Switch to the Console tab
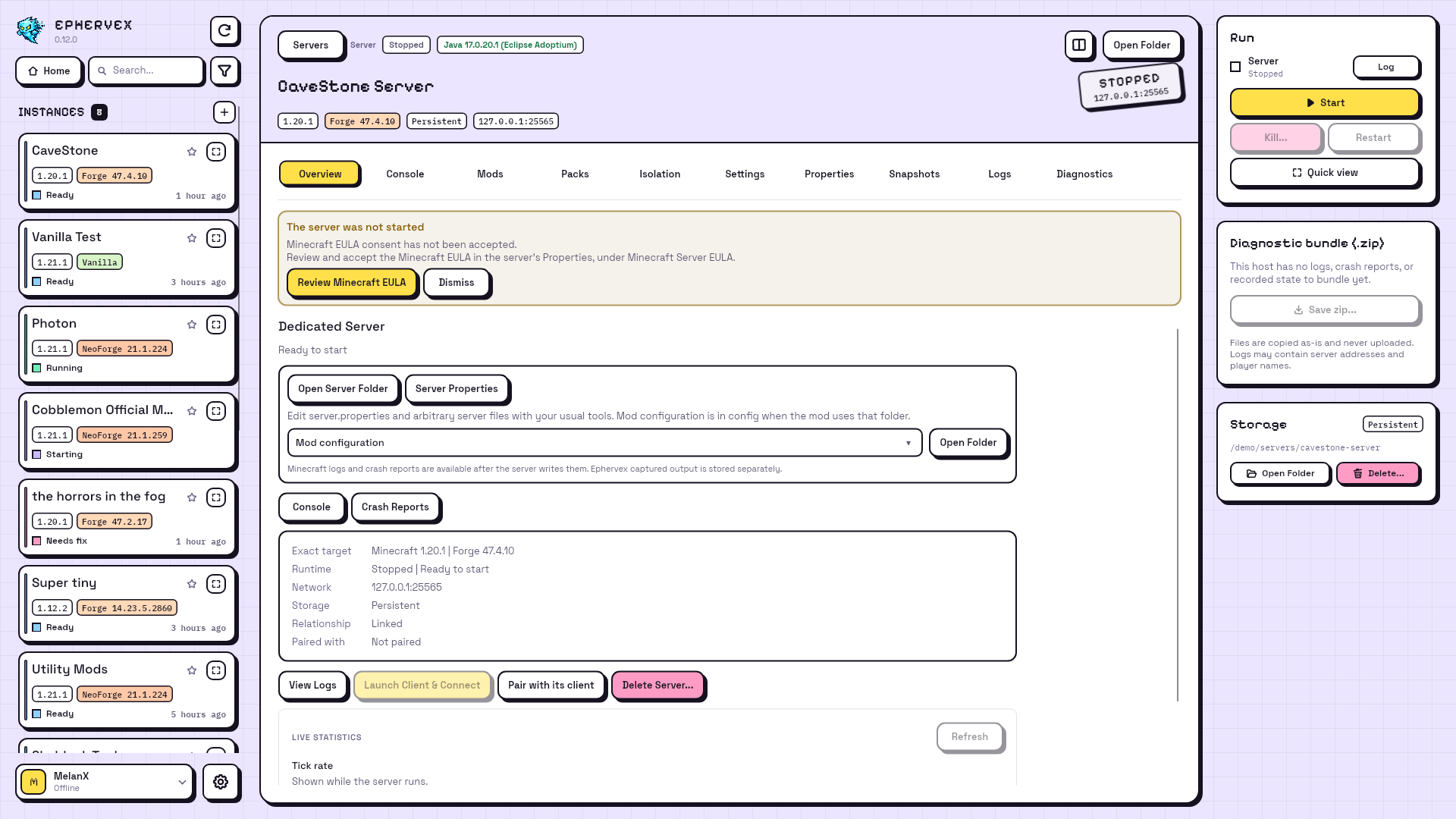This screenshot has width=1456, height=819. pyautogui.click(x=405, y=174)
